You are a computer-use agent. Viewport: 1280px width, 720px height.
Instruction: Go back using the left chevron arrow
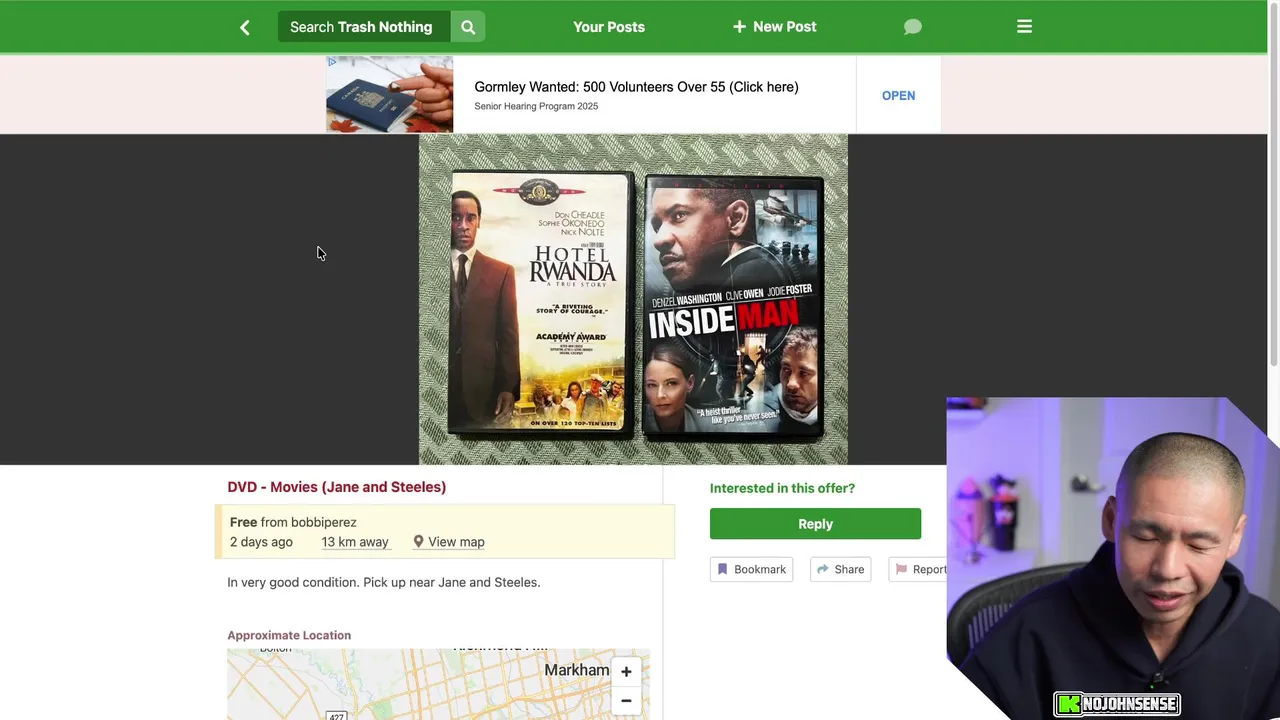pyautogui.click(x=245, y=27)
